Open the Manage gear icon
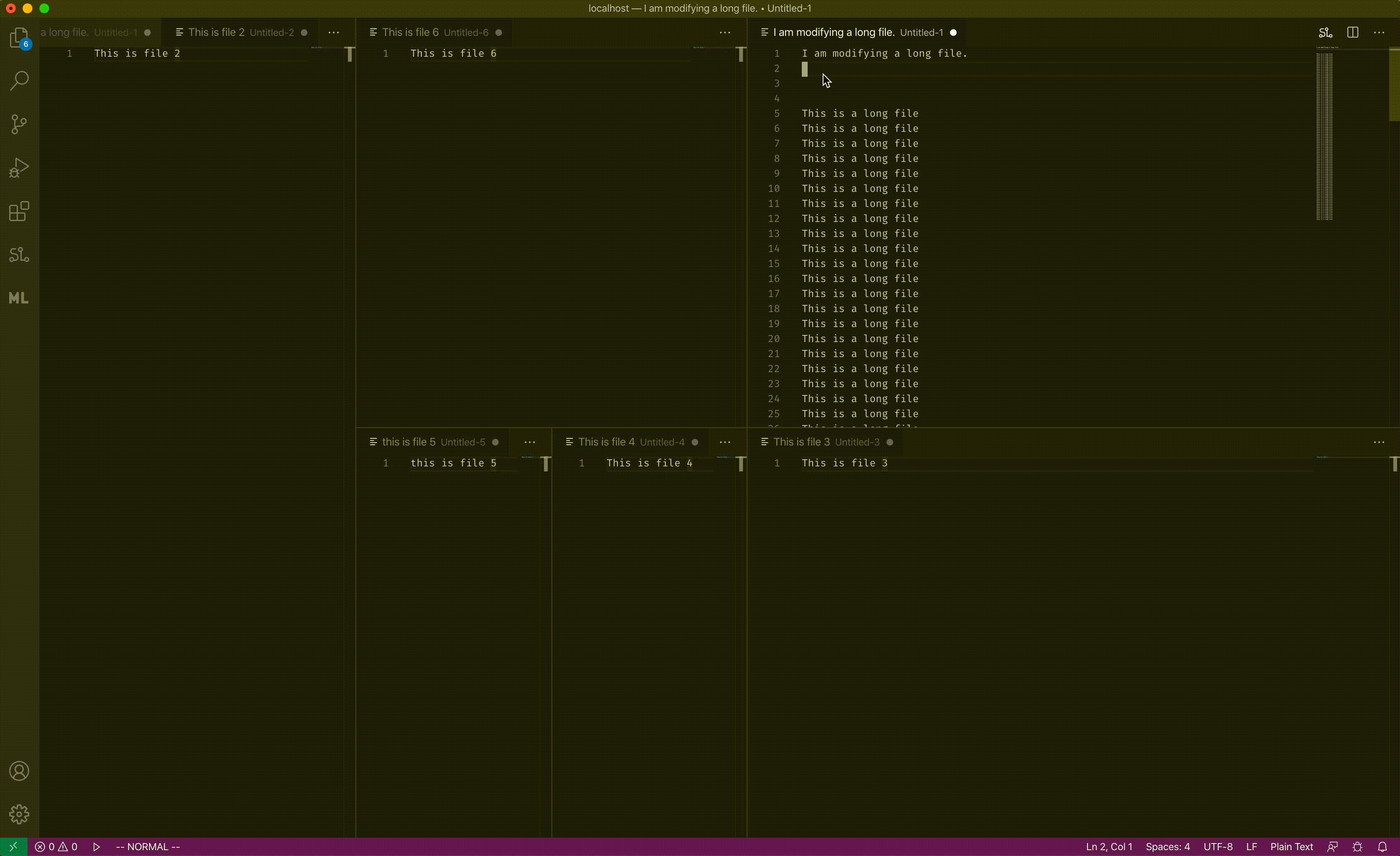Viewport: 1400px width, 856px height. pos(19,814)
